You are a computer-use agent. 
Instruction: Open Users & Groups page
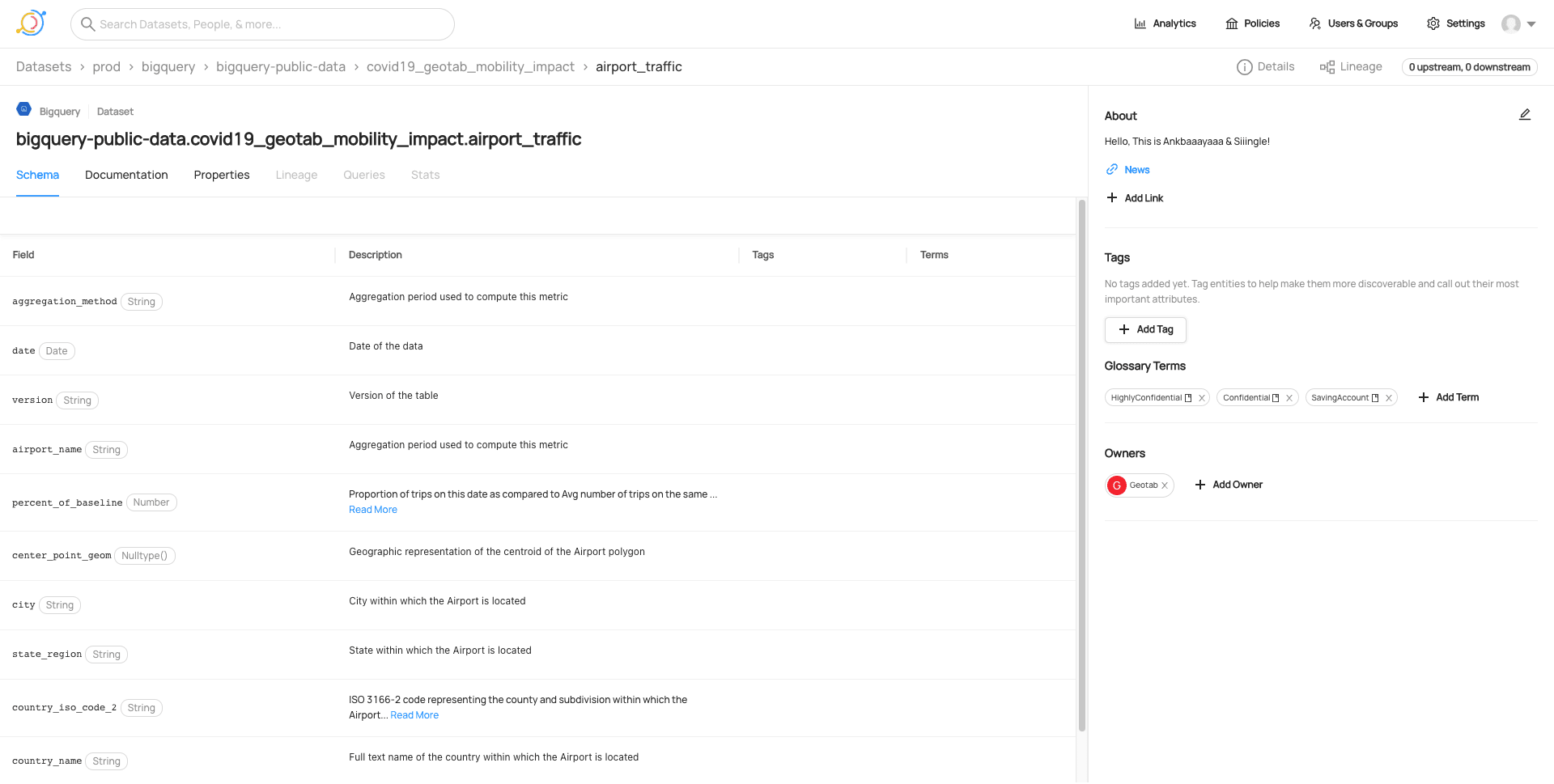(x=1353, y=23)
